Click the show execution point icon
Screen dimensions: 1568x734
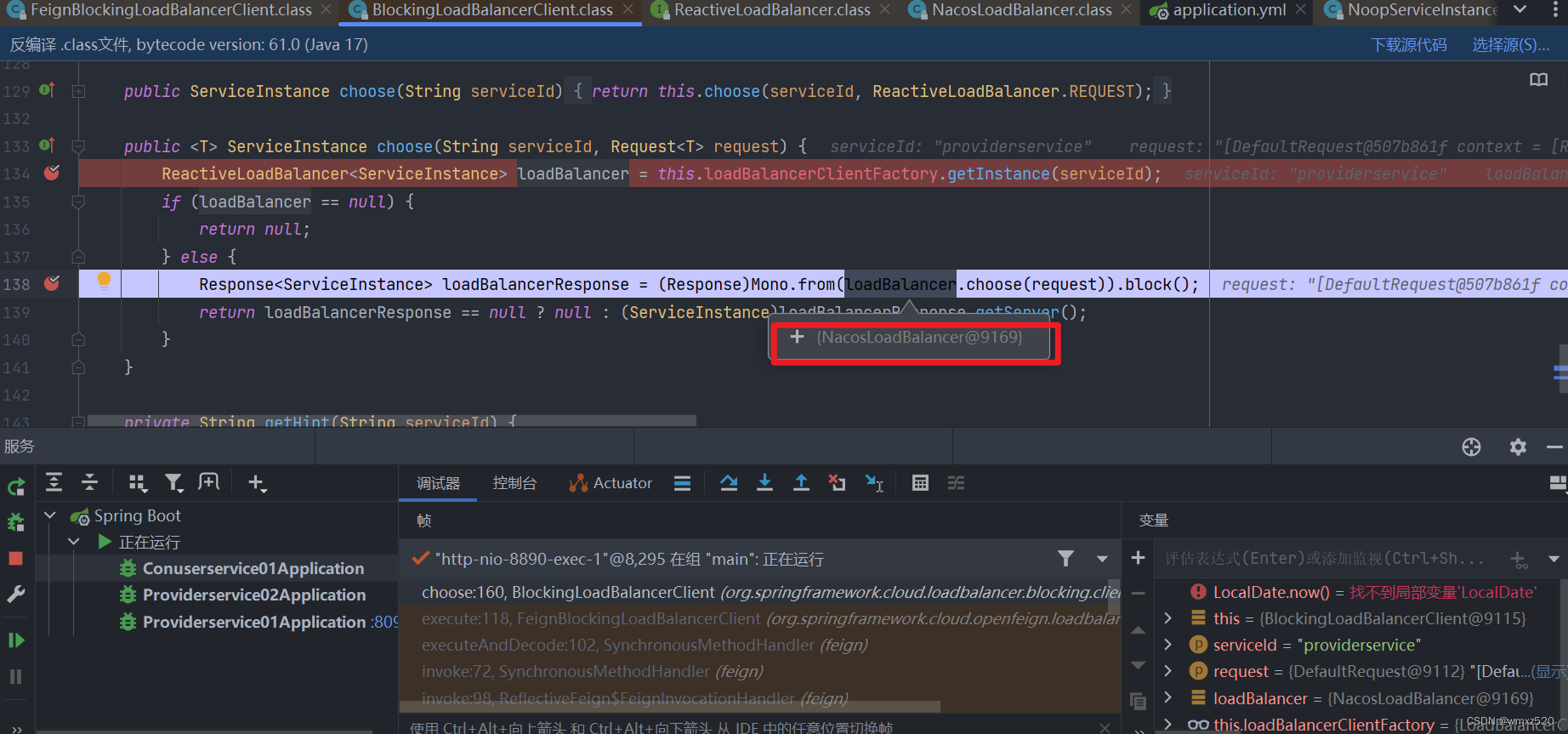(682, 483)
